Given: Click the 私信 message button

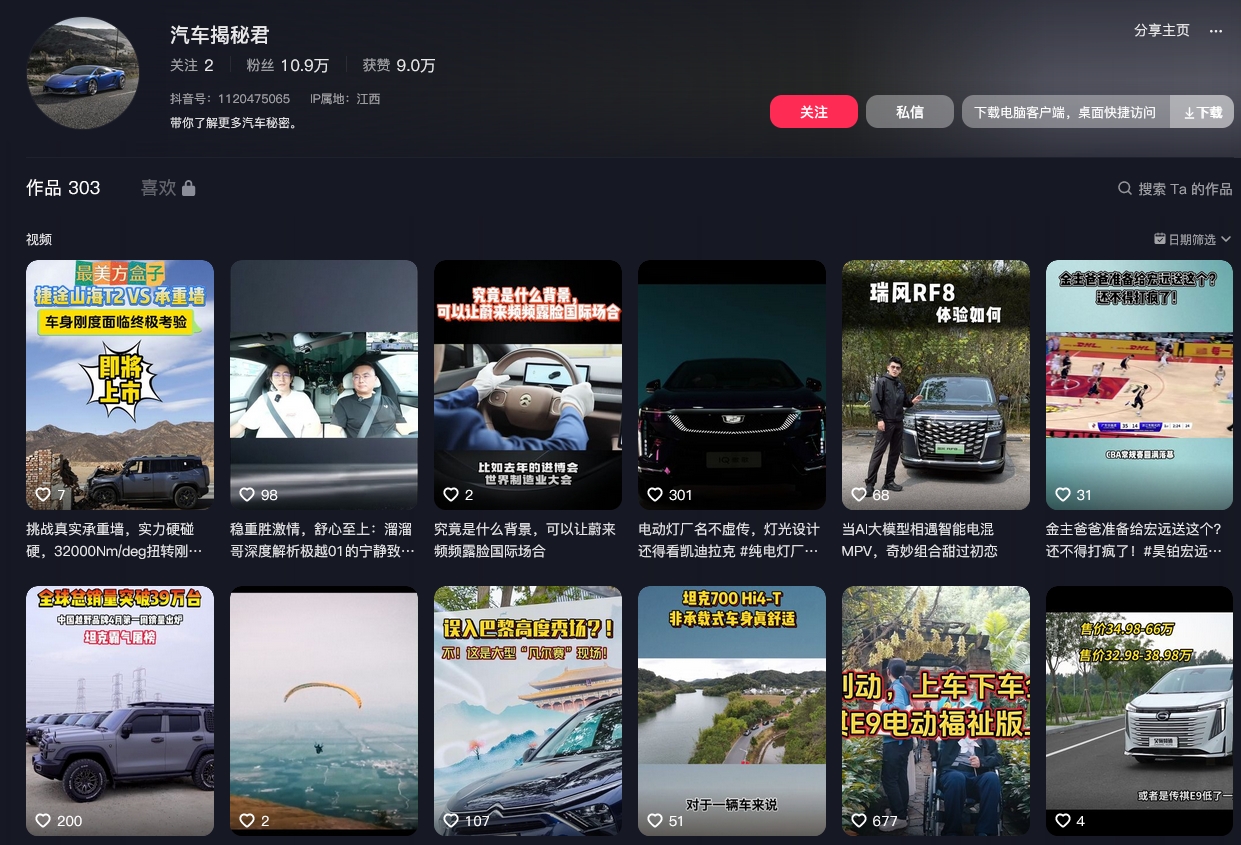Looking at the screenshot, I should pyautogui.click(x=910, y=112).
